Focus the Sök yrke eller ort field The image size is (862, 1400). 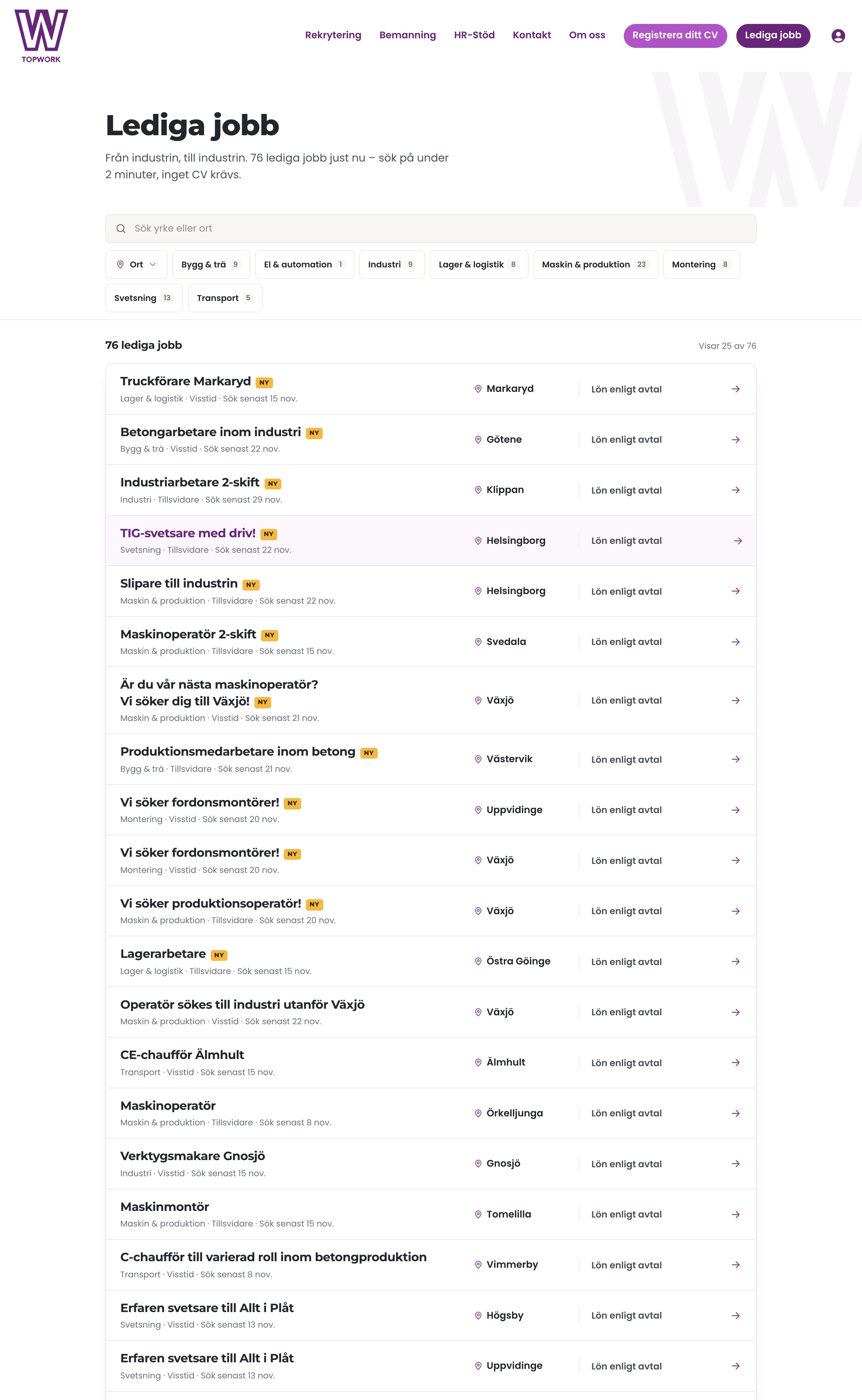431,229
